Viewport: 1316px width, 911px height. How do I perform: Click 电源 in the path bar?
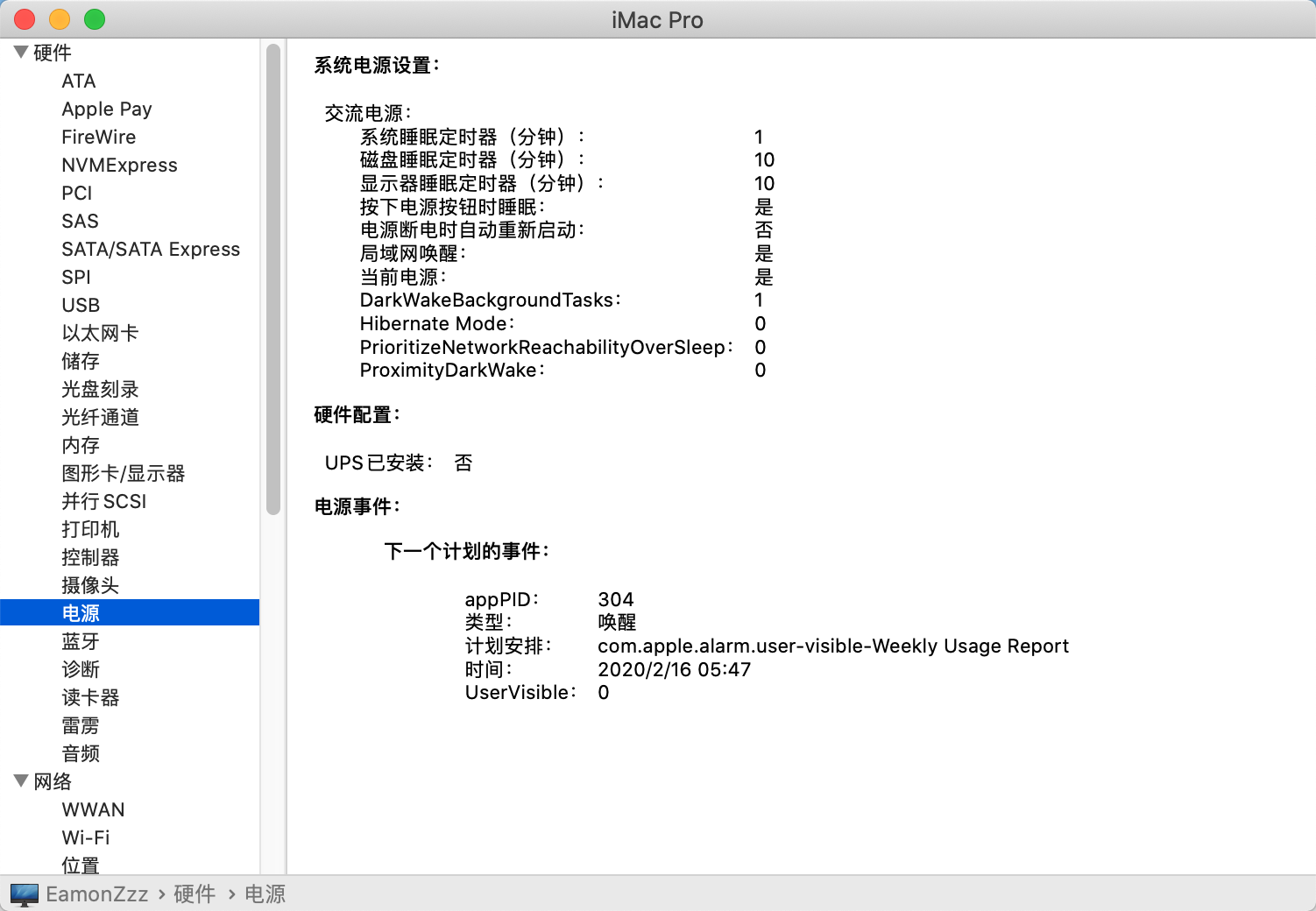[265, 894]
